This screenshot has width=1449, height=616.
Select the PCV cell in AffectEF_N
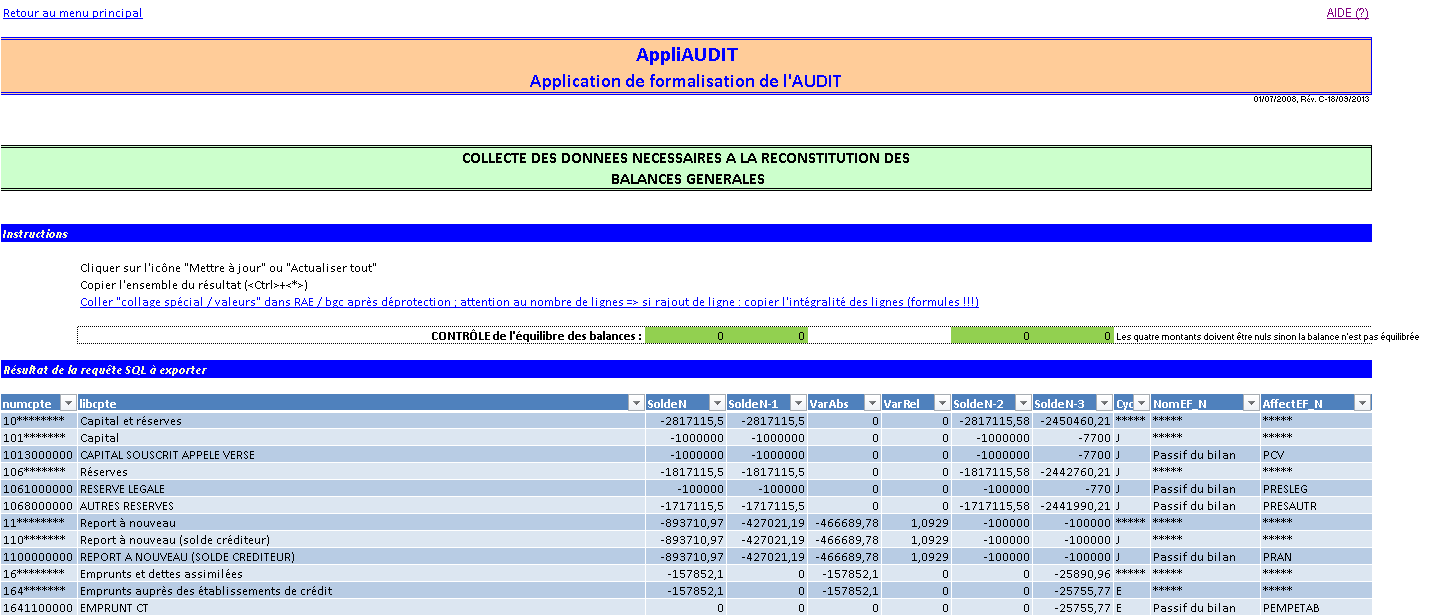pos(1316,455)
